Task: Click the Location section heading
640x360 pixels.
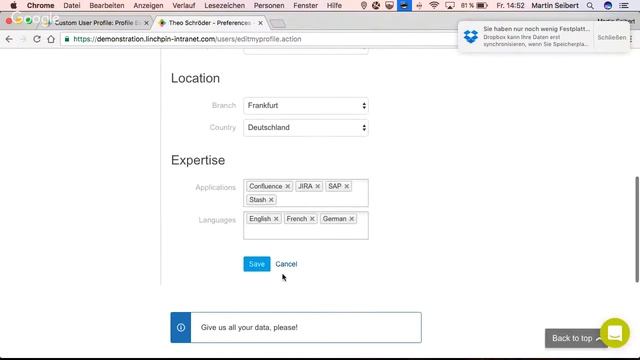Action: tap(195, 78)
